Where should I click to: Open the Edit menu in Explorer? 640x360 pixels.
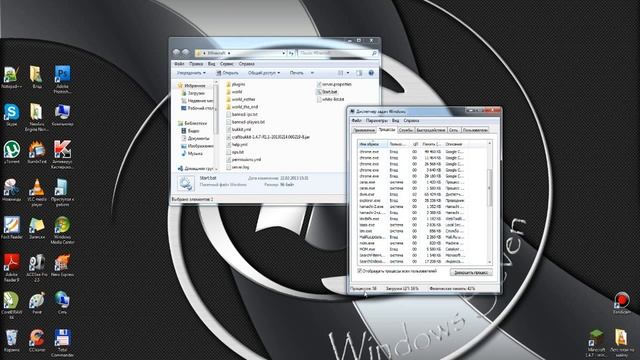click(196, 64)
